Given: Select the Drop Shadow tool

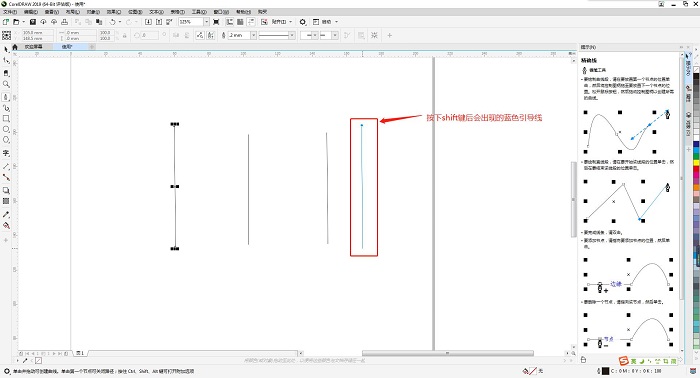Looking at the screenshot, I should pyautogui.click(x=6, y=190).
